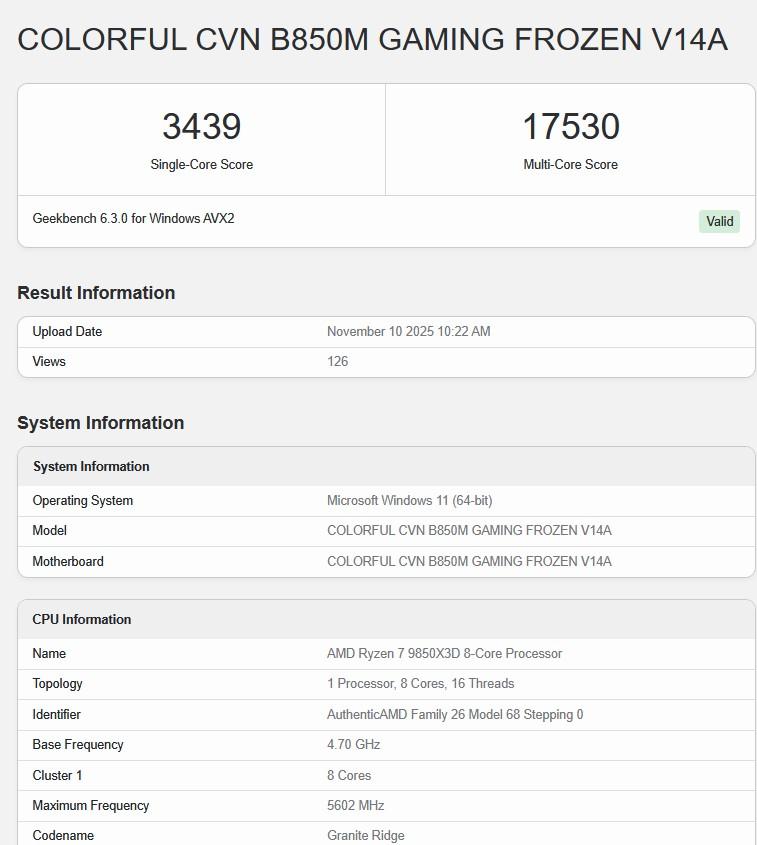Click the CPU 'Name' row label
The width and height of the screenshot is (757, 845).
click(49, 654)
